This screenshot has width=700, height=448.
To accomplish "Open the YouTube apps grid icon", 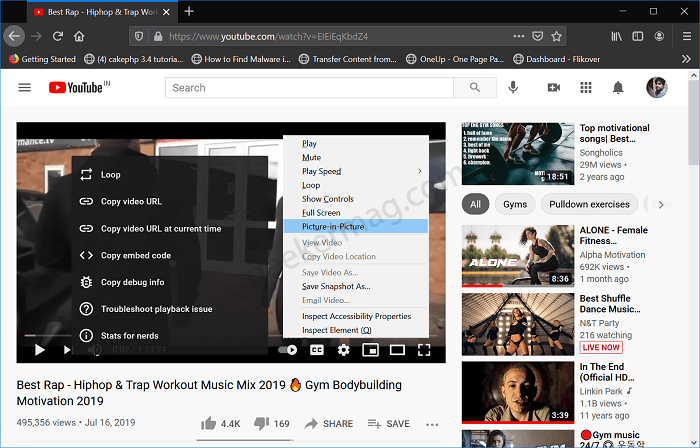I will [x=586, y=87].
